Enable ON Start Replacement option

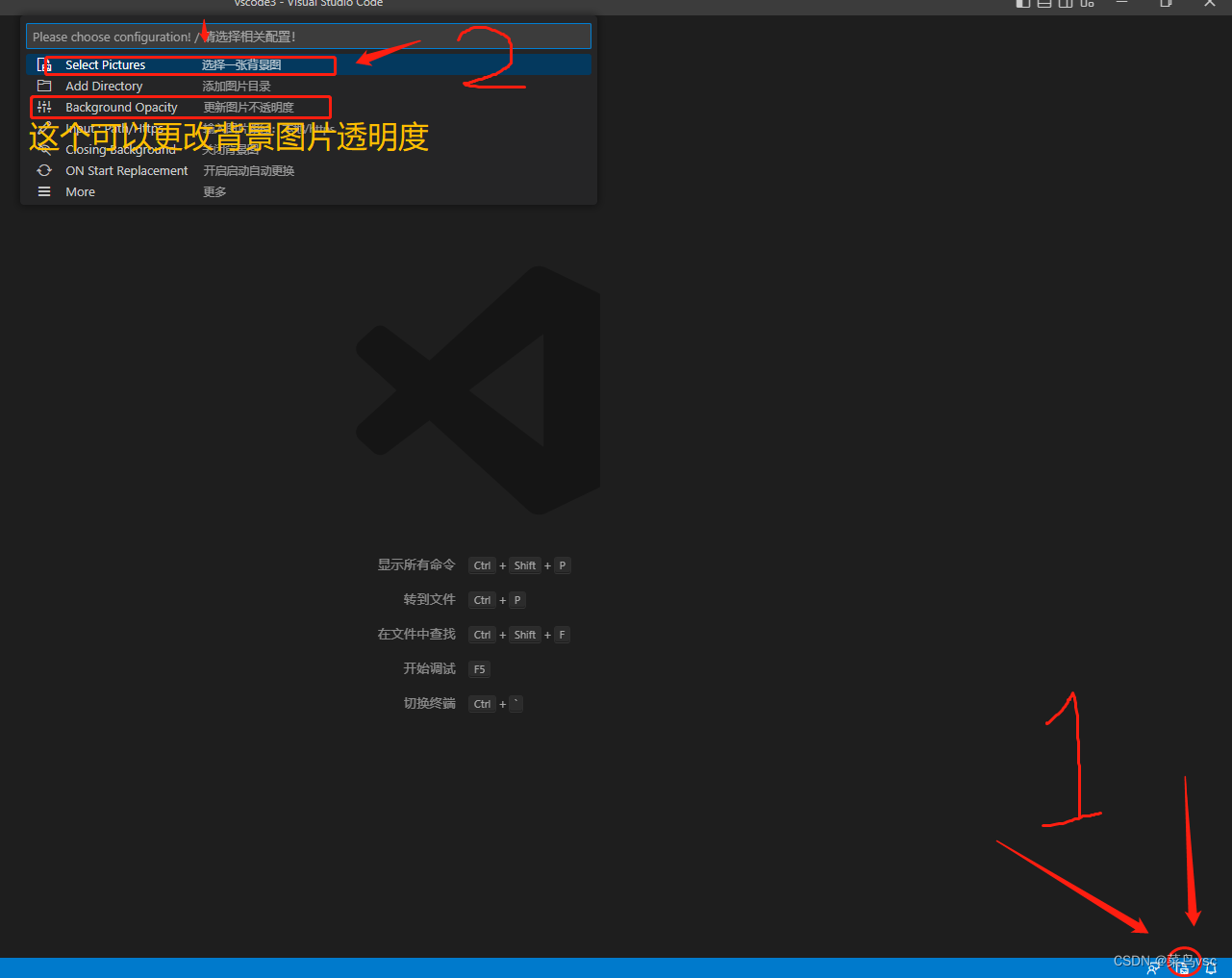click(309, 170)
